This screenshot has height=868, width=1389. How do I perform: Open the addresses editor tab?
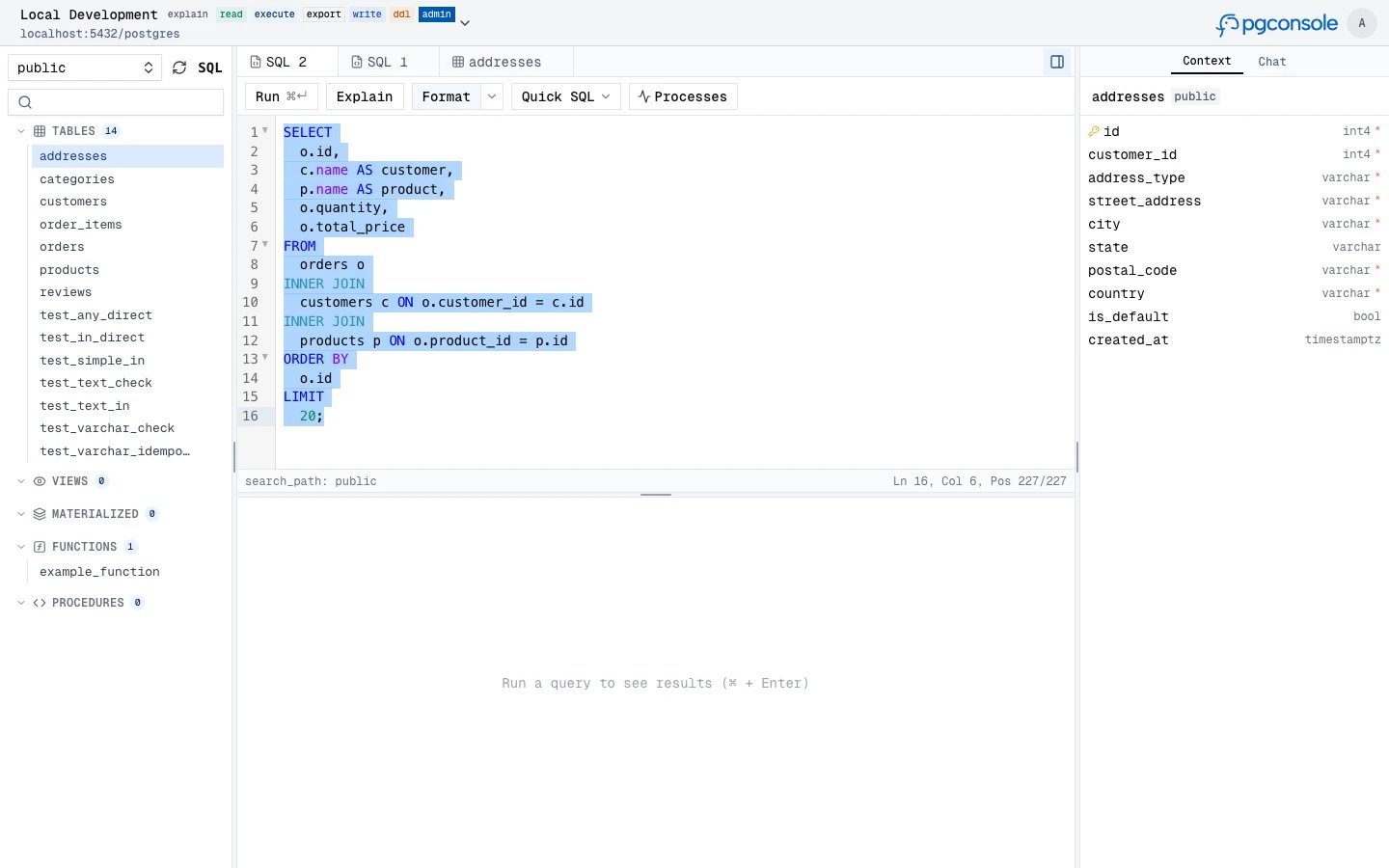506,62
